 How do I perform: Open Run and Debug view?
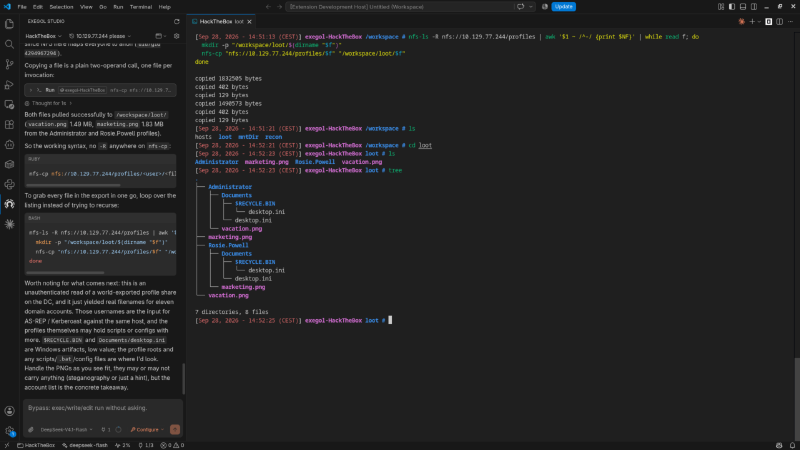[x=9, y=85]
